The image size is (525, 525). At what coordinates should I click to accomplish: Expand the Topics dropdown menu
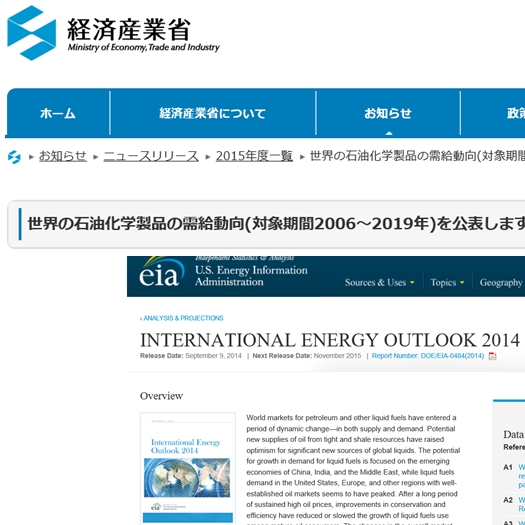tap(447, 283)
